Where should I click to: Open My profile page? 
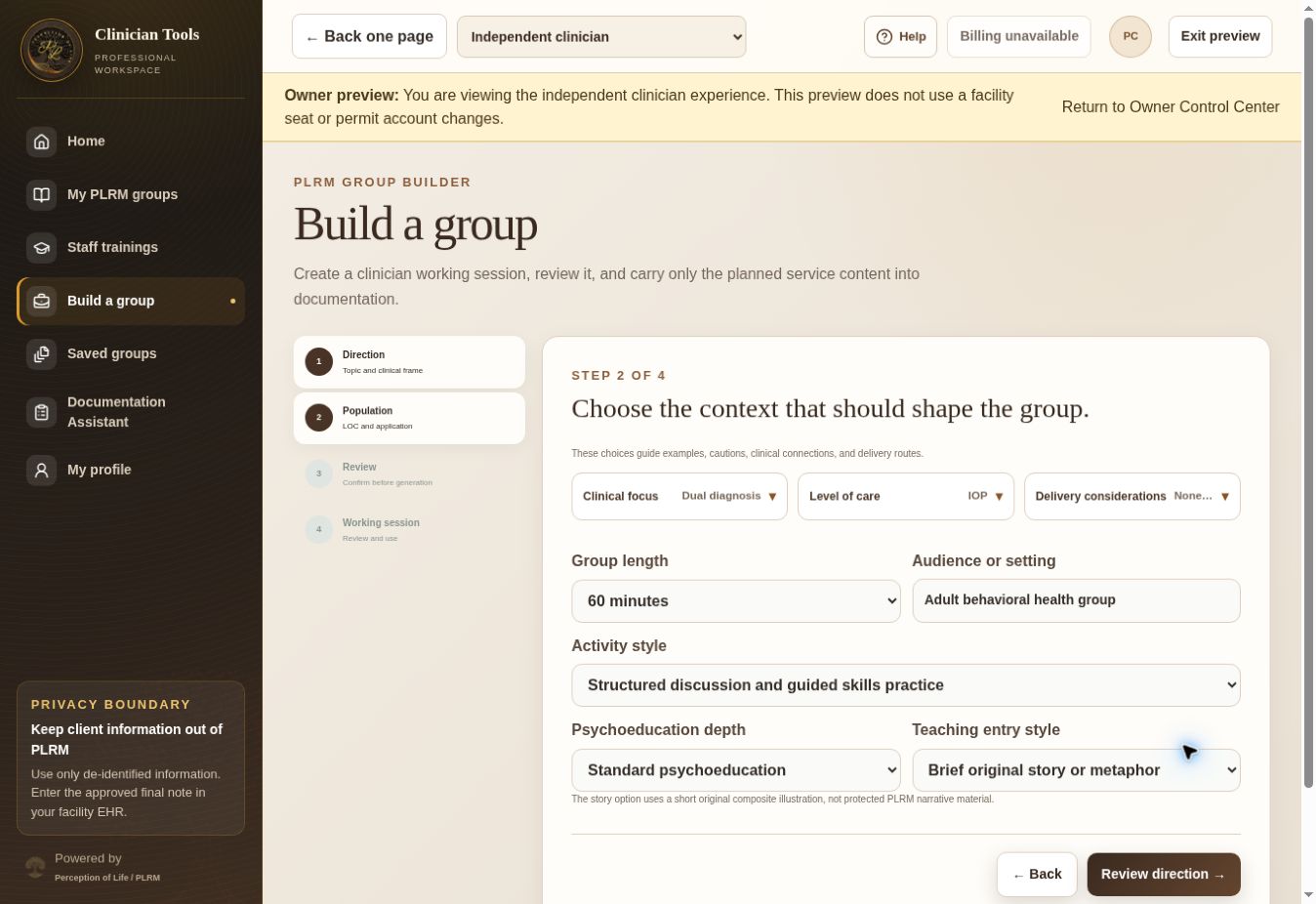[131, 470]
